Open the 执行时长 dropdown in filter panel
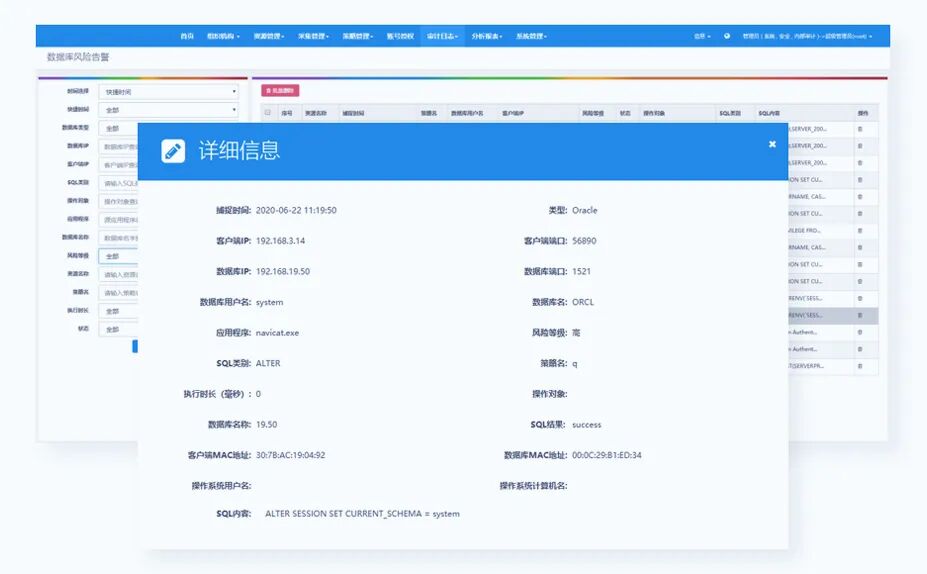Image resolution: width=927 pixels, height=574 pixels. (118, 311)
